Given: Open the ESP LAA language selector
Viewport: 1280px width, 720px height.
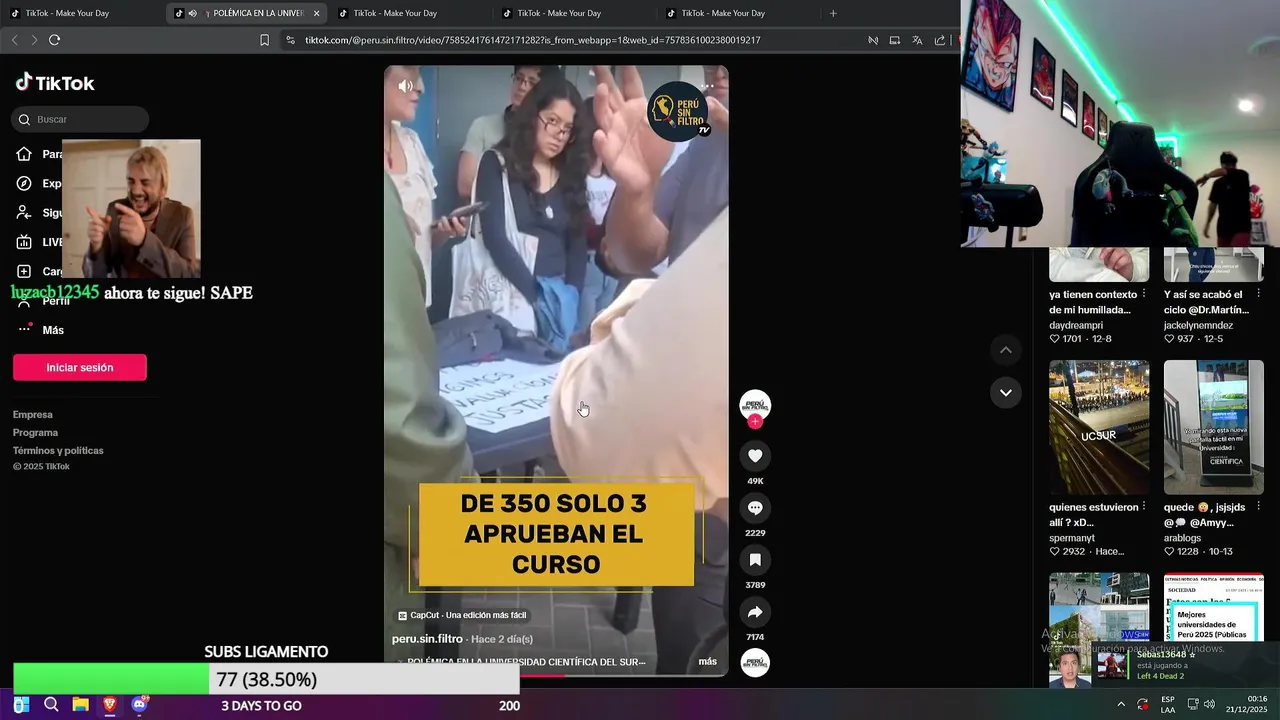Looking at the screenshot, I should pyautogui.click(x=1168, y=705).
